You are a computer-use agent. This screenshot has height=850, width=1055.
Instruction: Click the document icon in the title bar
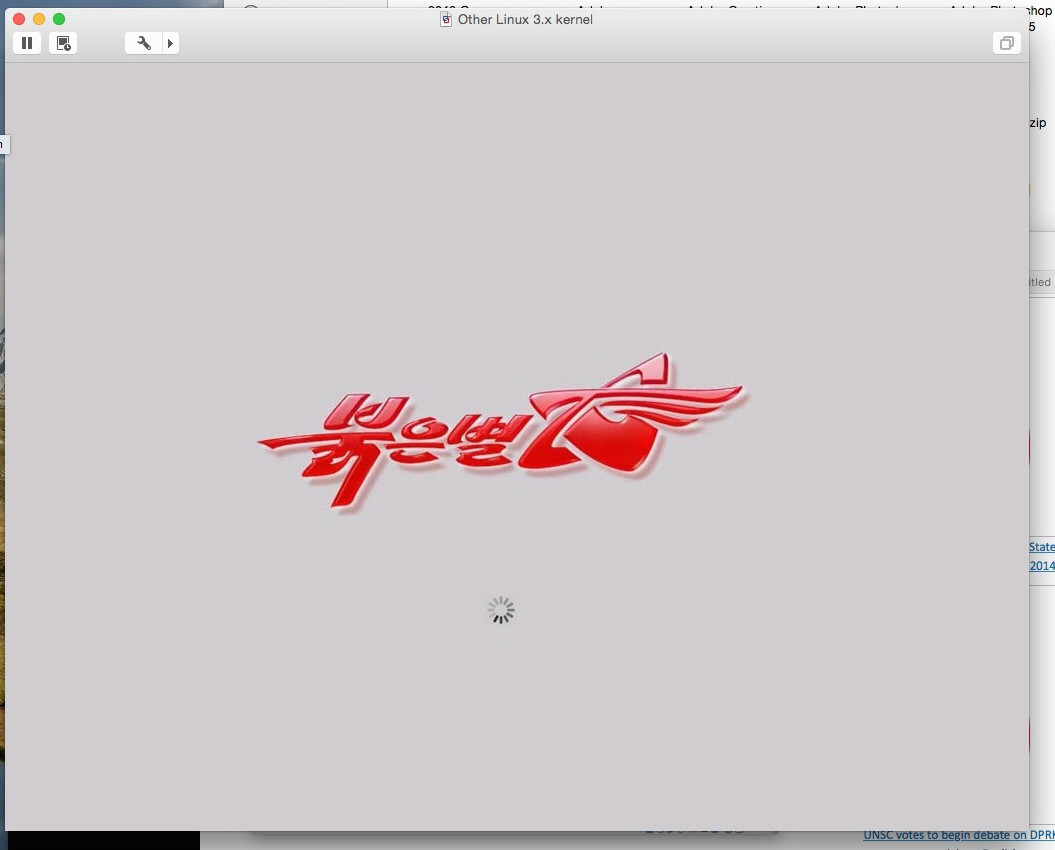(x=445, y=20)
